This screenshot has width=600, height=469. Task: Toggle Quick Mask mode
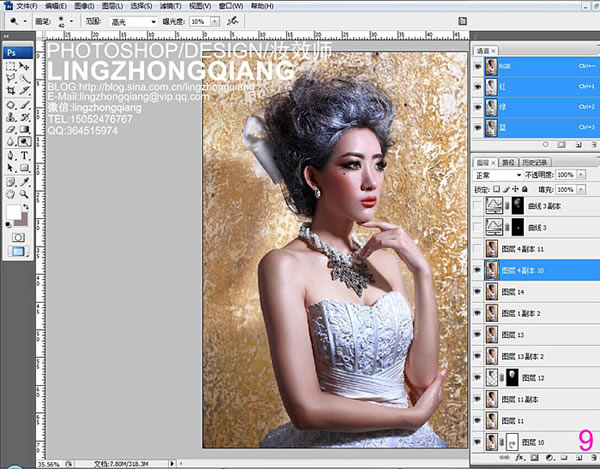[x=18, y=238]
